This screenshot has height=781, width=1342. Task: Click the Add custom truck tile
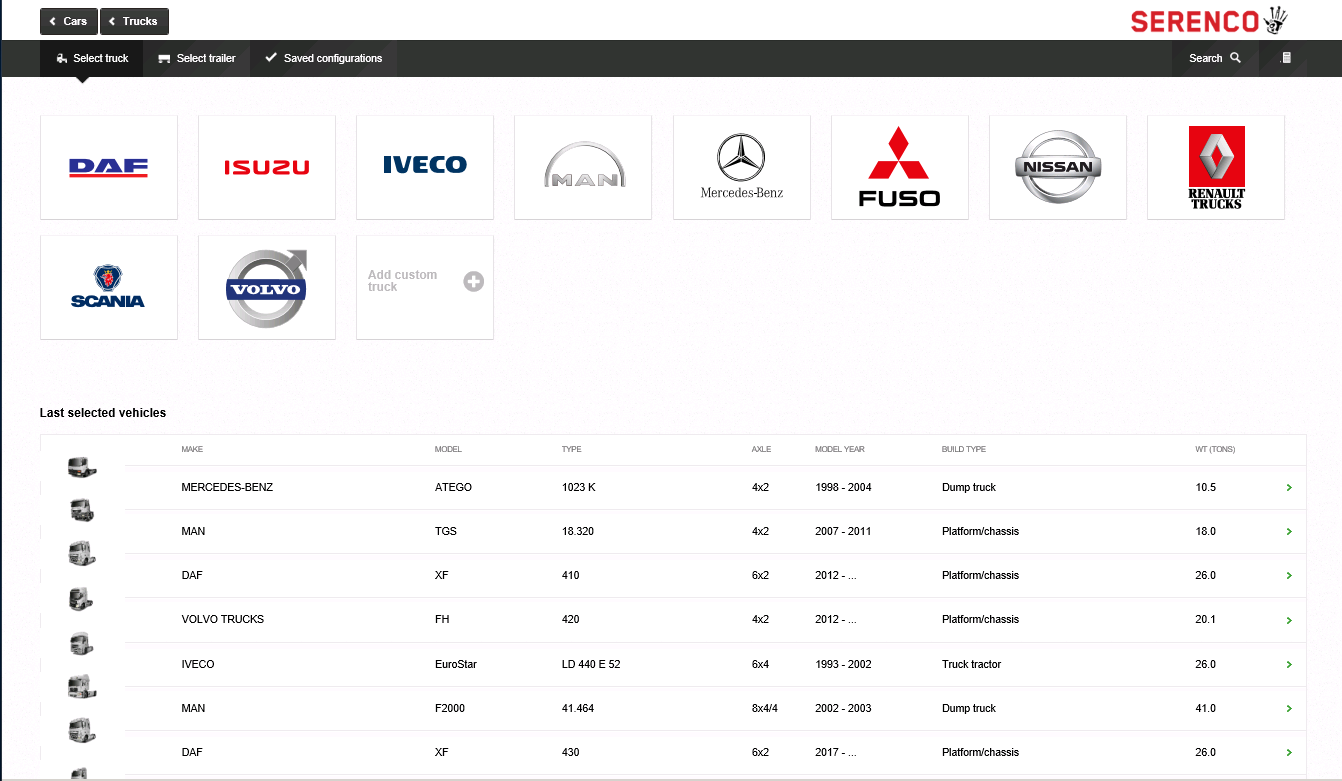pyautogui.click(x=425, y=288)
